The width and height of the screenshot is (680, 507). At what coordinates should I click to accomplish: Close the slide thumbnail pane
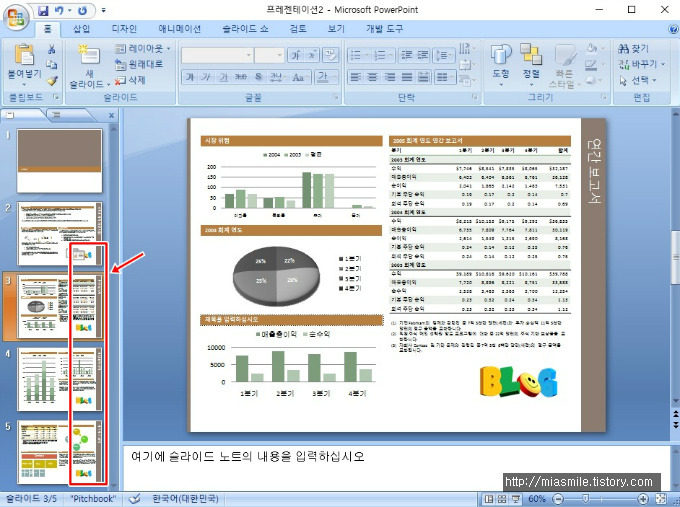[111, 115]
